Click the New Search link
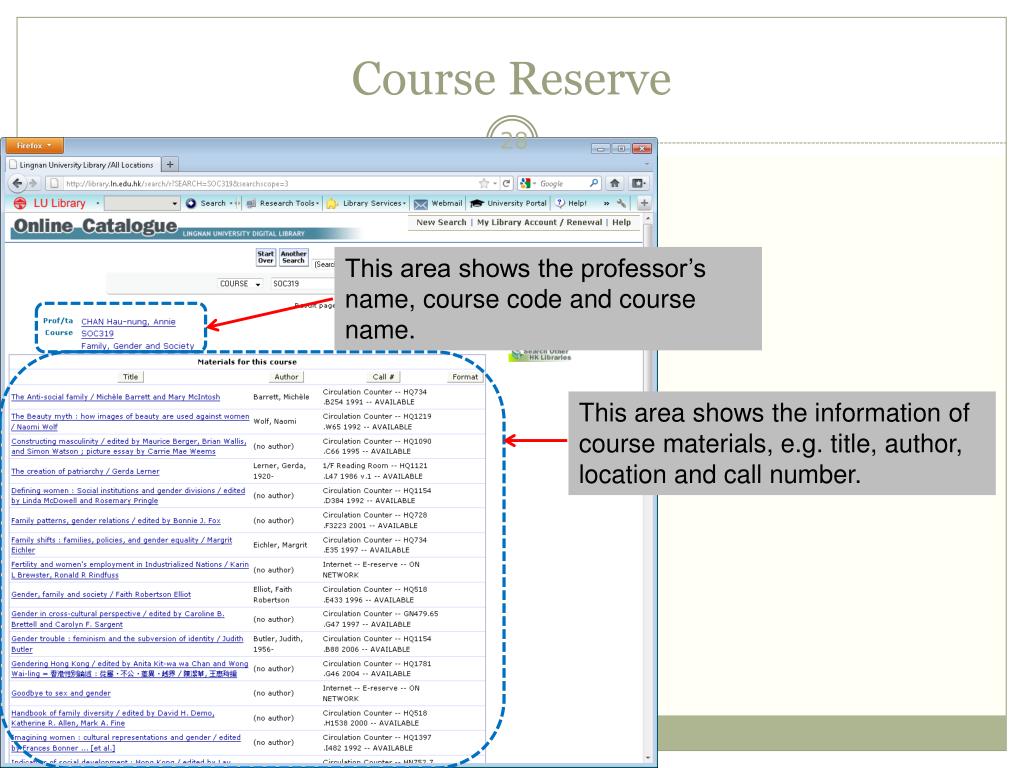 [x=441, y=222]
